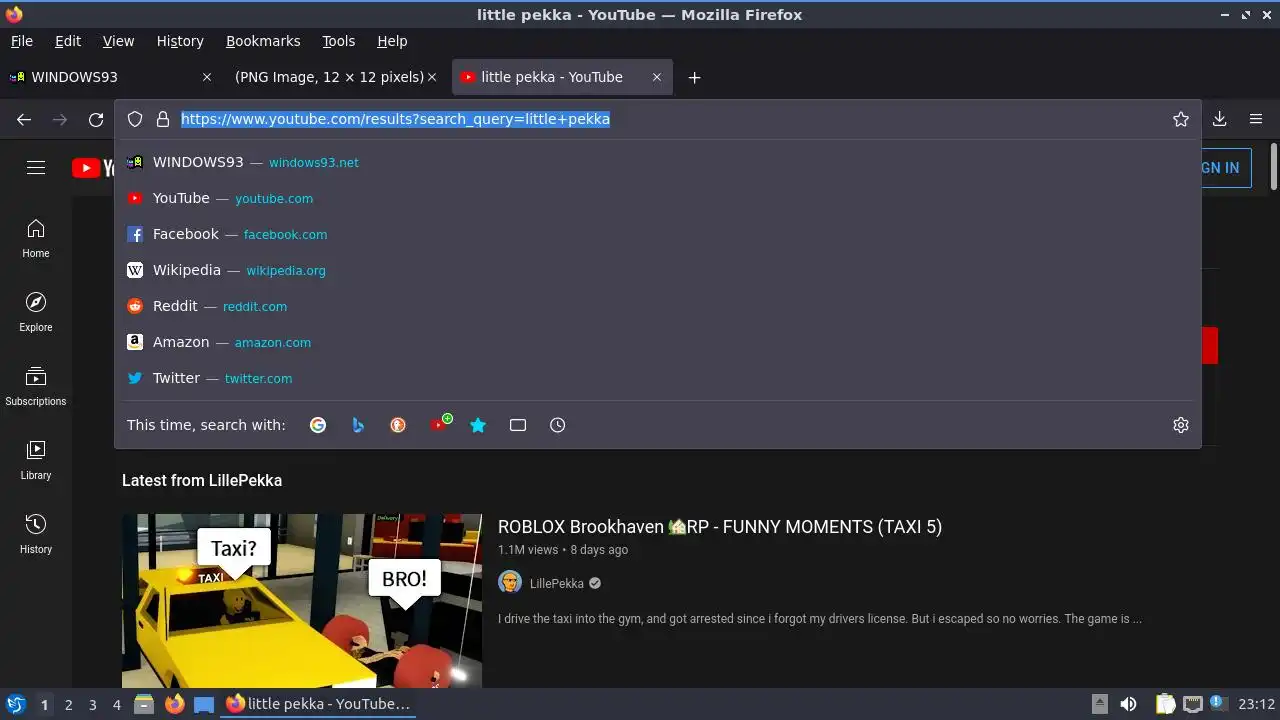The image size is (1280, 720).
Task: Open Subscriptions in YouTube sidebar
Action: pos(36,387)
